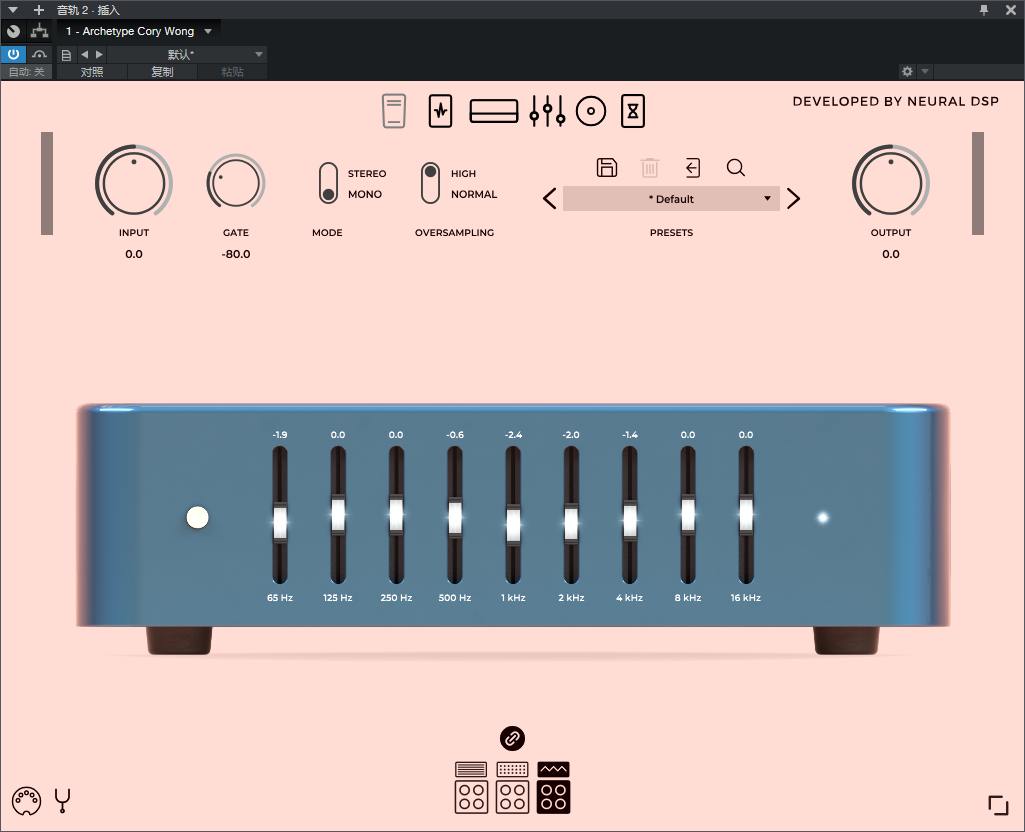Click the 16 kHz EQ slider

pos(746,515)
